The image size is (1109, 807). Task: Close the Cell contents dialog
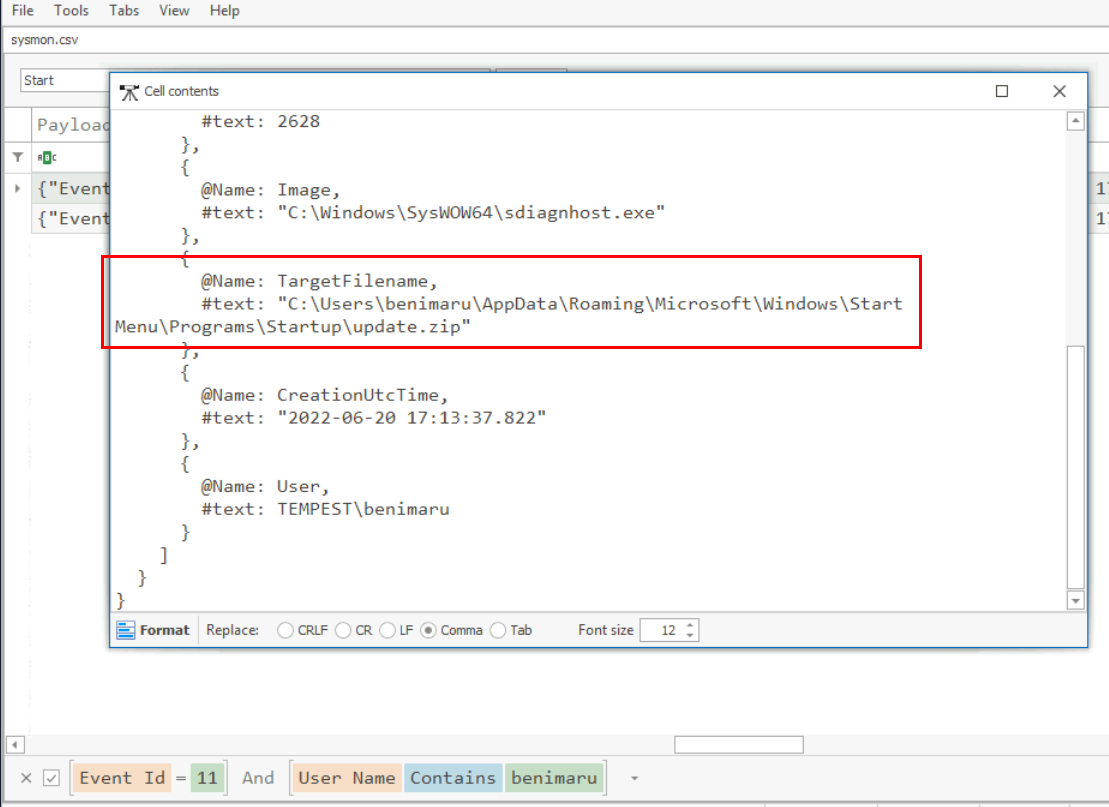click(1059, 91)
